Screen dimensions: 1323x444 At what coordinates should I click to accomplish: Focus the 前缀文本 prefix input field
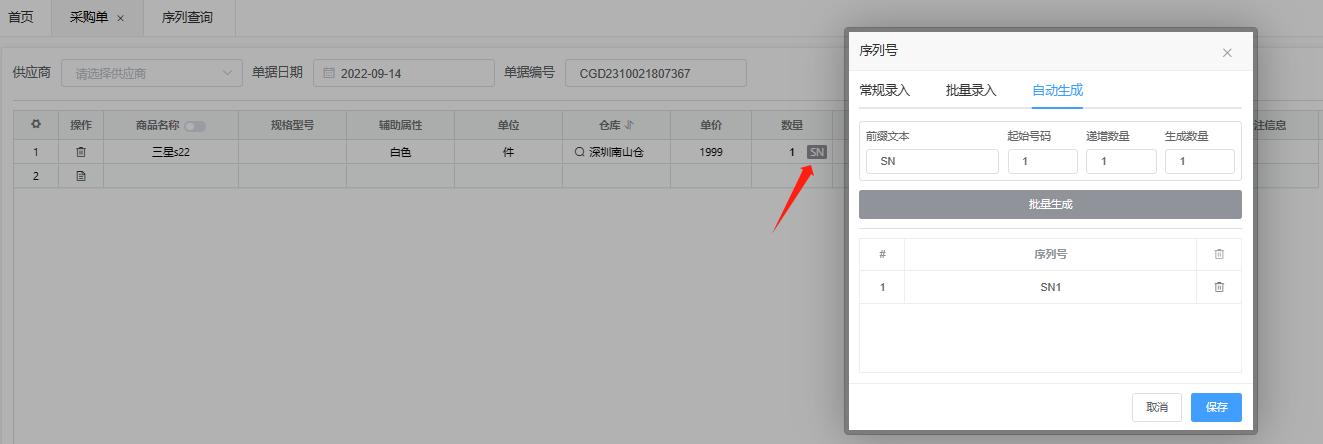coord(932,162)
